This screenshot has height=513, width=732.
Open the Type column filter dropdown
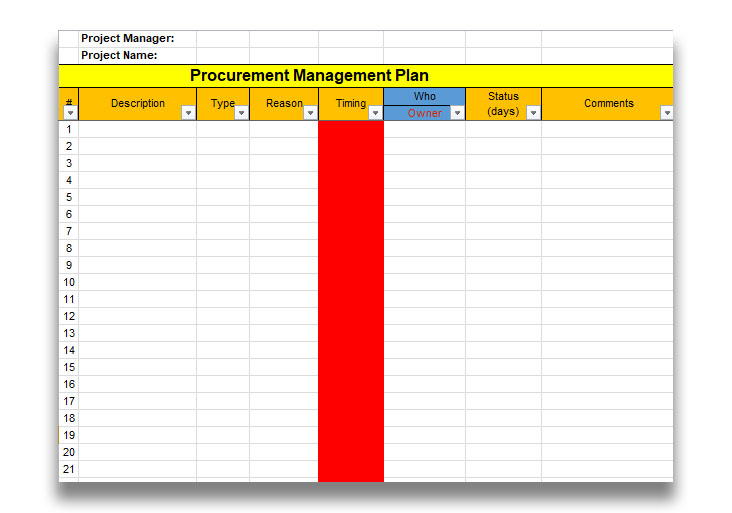pyautogui.click(x=241, y=113)
